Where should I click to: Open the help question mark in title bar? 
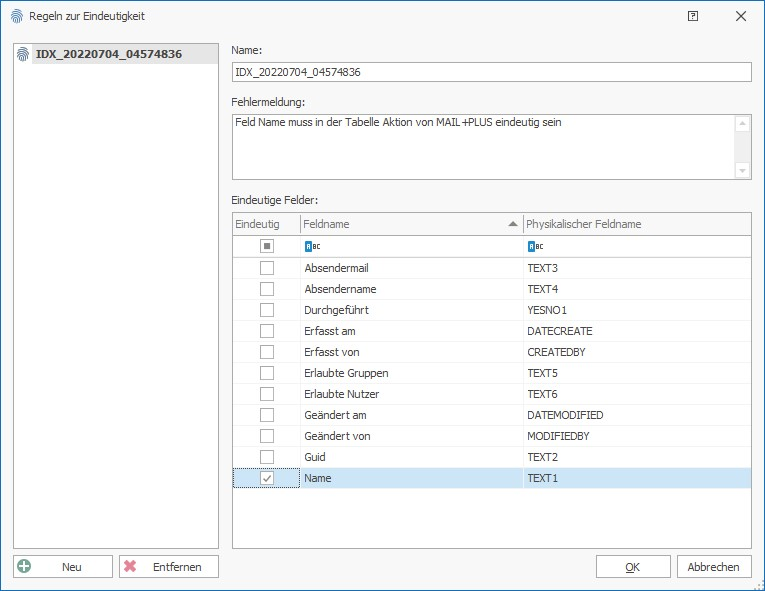[x=693, y=16]
